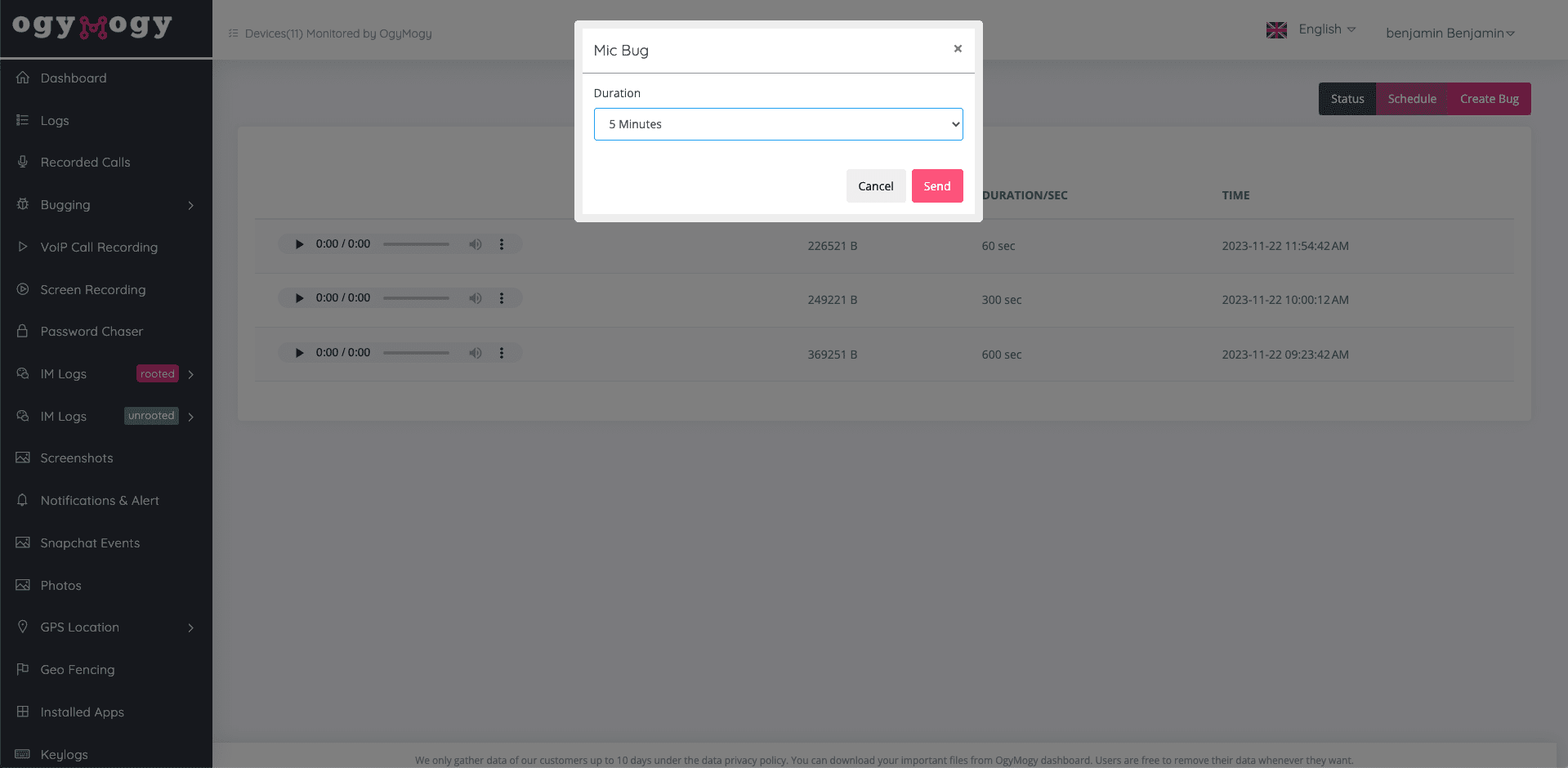Screen dimensions: 1568x768
Task: Open more options for 600 sec recording
Action: [x=502, y=353]
